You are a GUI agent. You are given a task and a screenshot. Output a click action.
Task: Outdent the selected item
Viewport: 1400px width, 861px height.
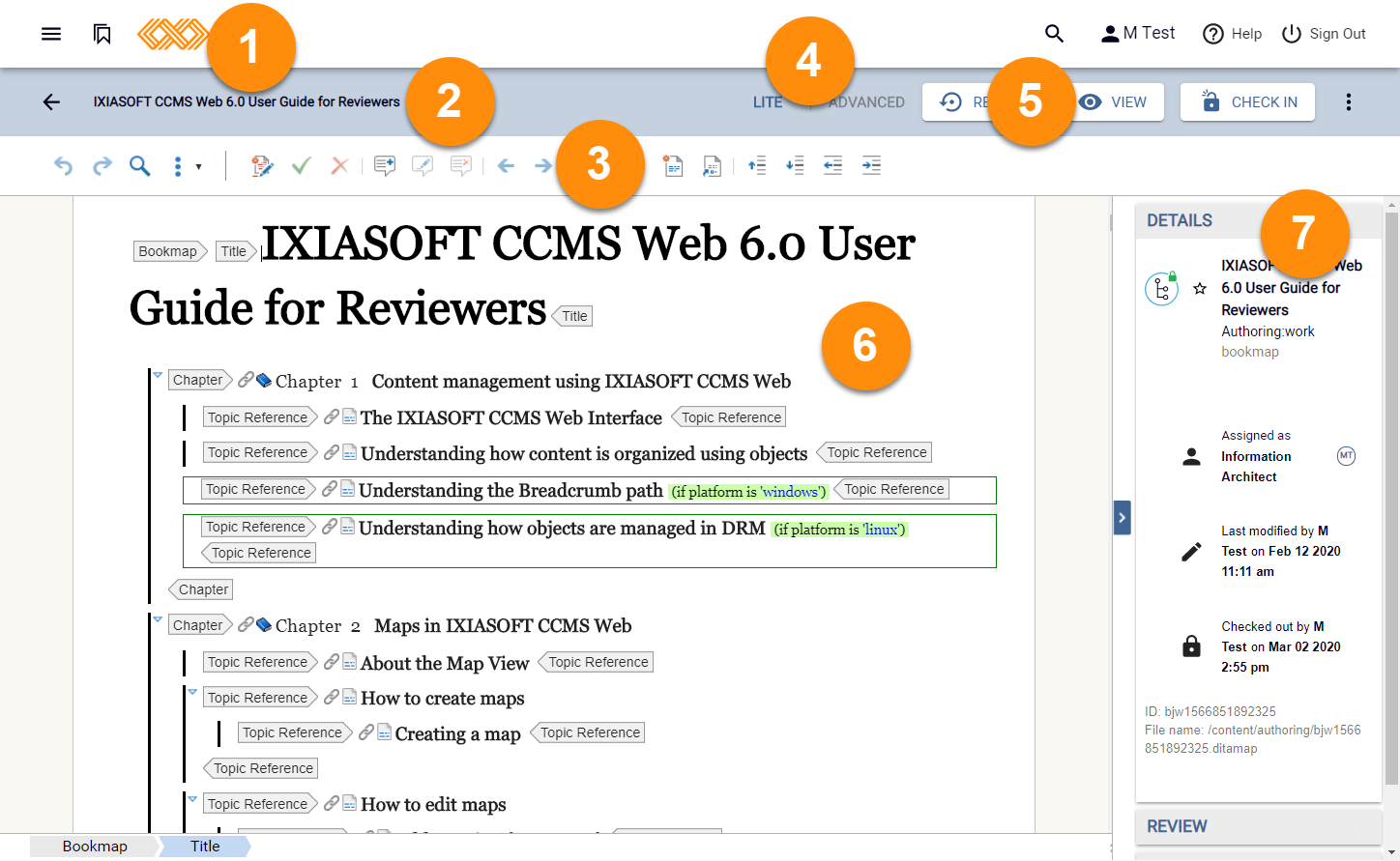click(832, 166)
